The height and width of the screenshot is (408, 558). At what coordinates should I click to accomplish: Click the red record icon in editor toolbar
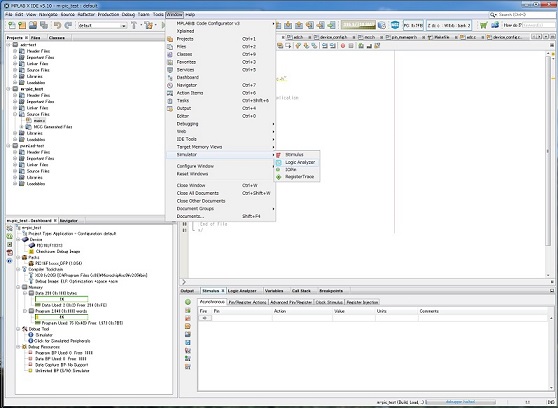tap(343, 46)
